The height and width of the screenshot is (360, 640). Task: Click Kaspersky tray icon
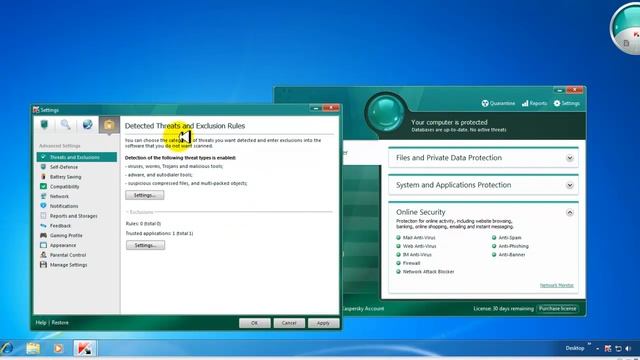608,348
